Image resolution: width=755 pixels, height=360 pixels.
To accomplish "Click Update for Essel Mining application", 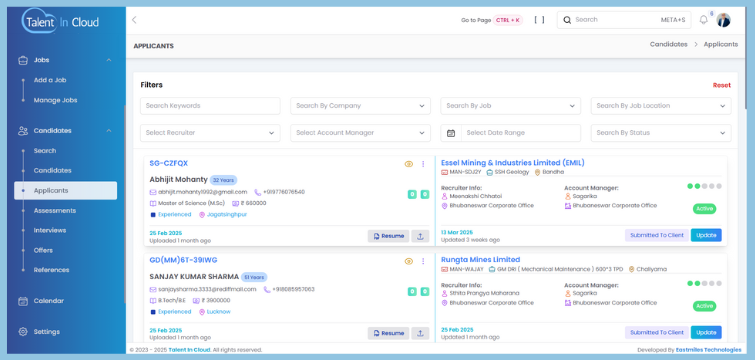I will coord(706,235).
